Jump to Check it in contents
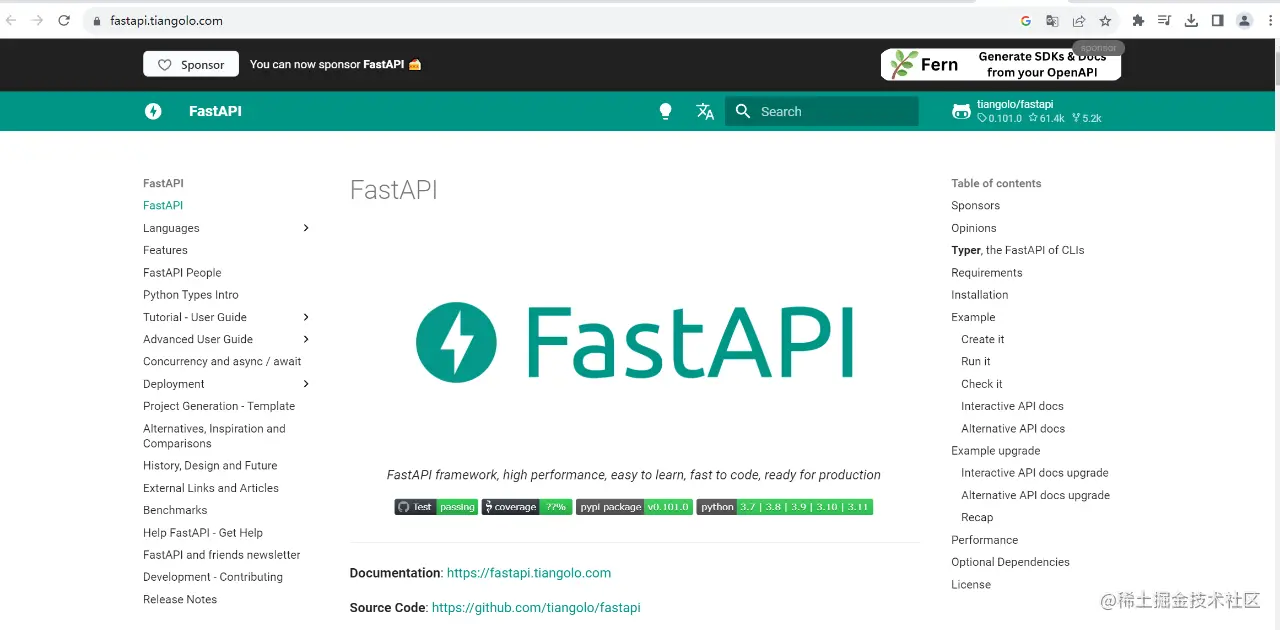Screen dimensions: 1280x630 click(x=982, y=384)
